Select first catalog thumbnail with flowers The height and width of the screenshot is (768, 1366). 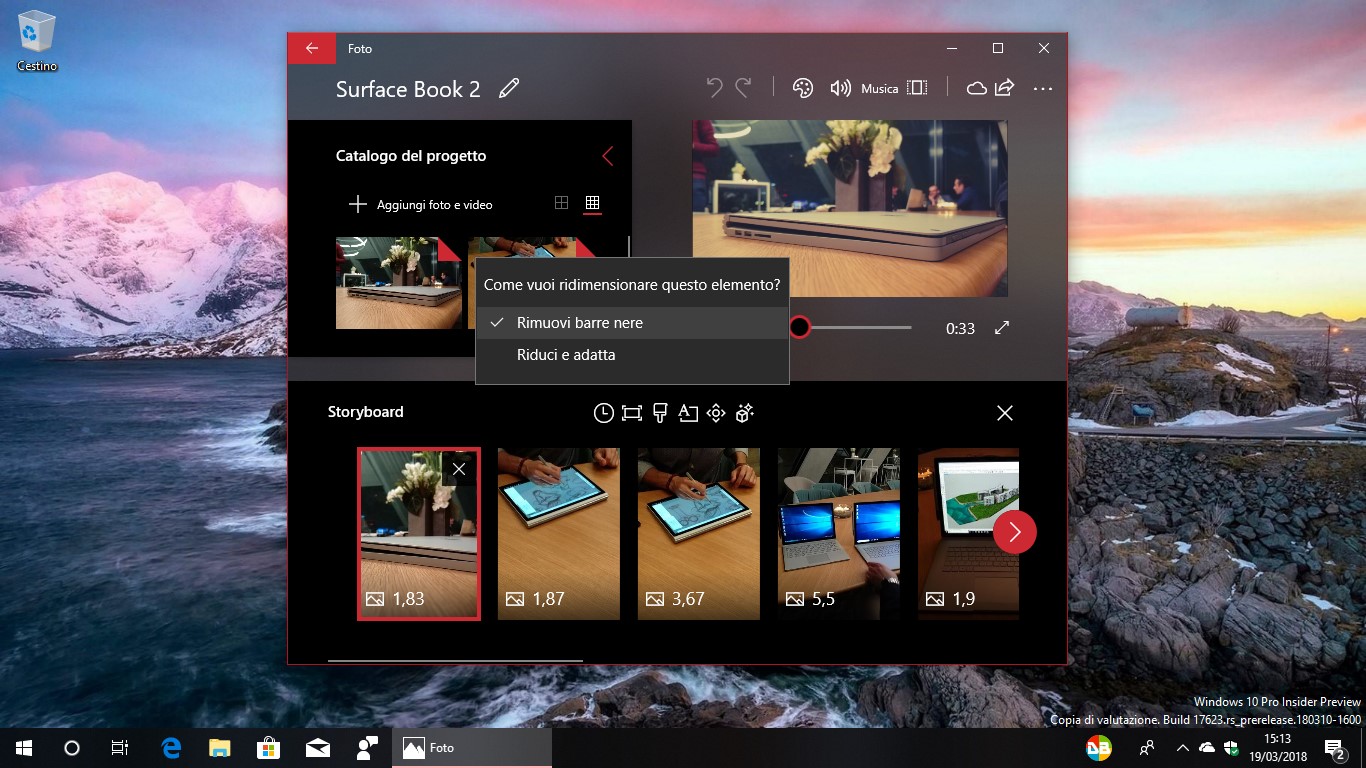(x=398, y=283)
